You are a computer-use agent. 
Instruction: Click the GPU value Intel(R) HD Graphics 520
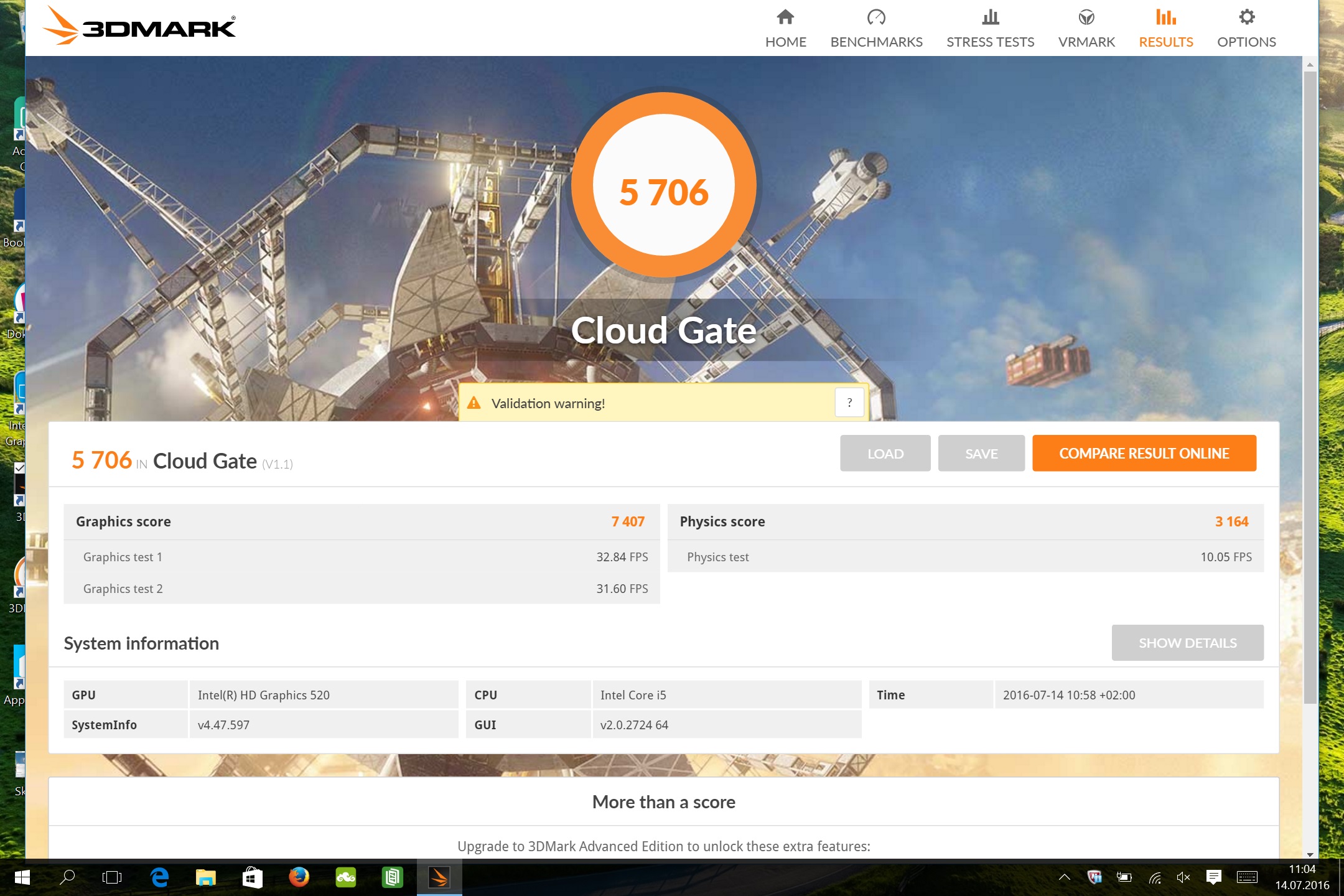[264, 695]
